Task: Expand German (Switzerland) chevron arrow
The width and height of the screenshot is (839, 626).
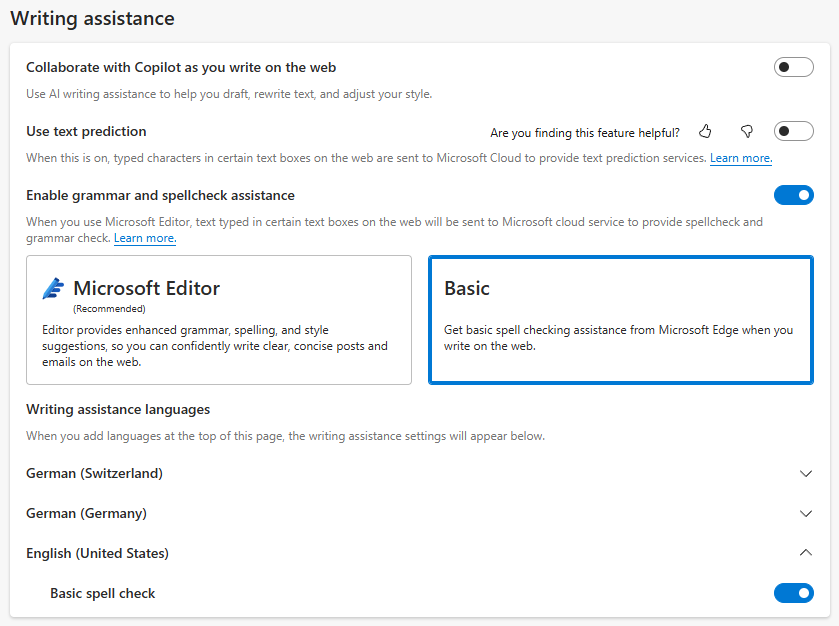Action: (x=806, y=473)
